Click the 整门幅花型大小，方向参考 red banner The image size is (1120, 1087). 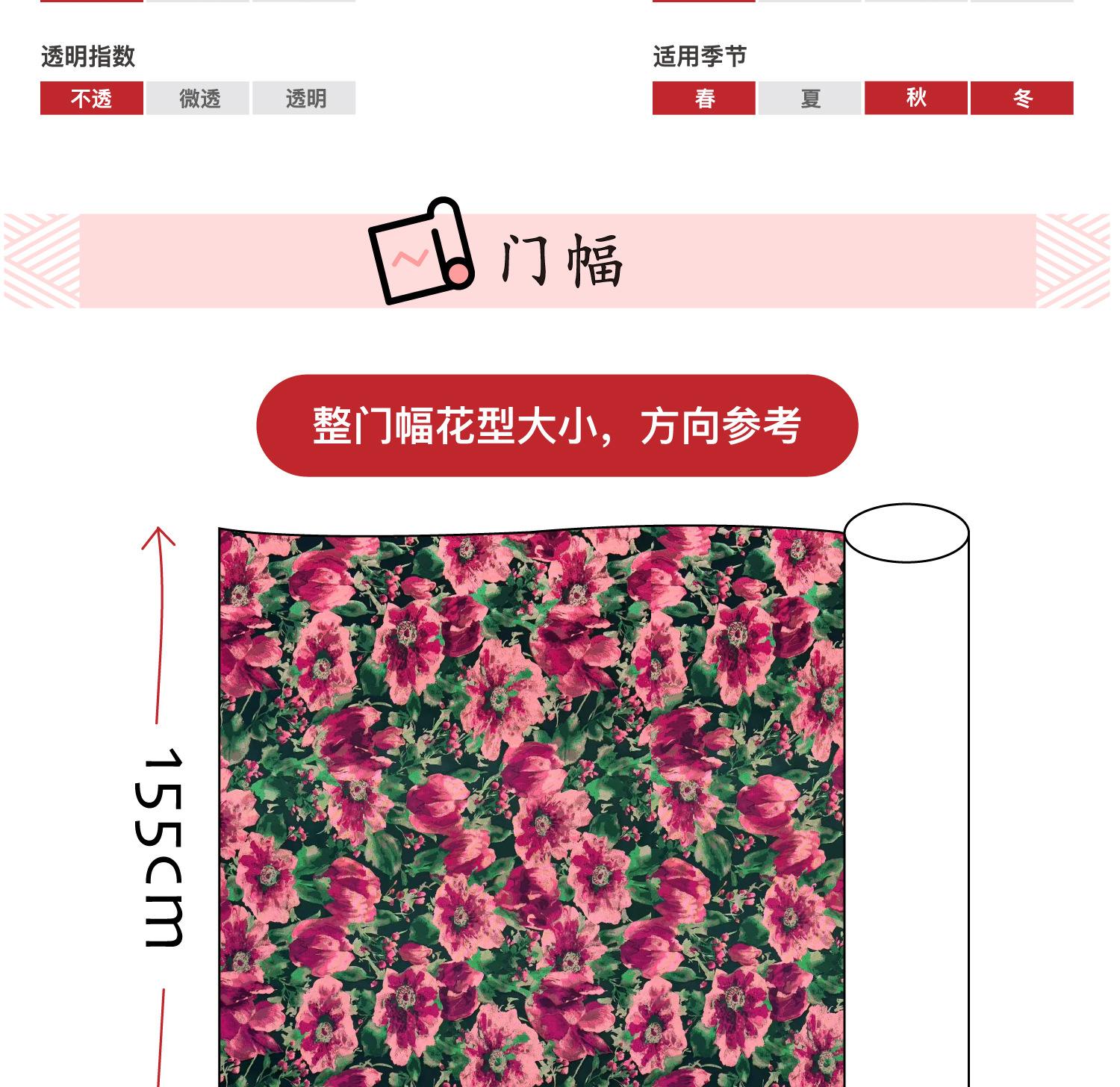click(x=557, y=426)
